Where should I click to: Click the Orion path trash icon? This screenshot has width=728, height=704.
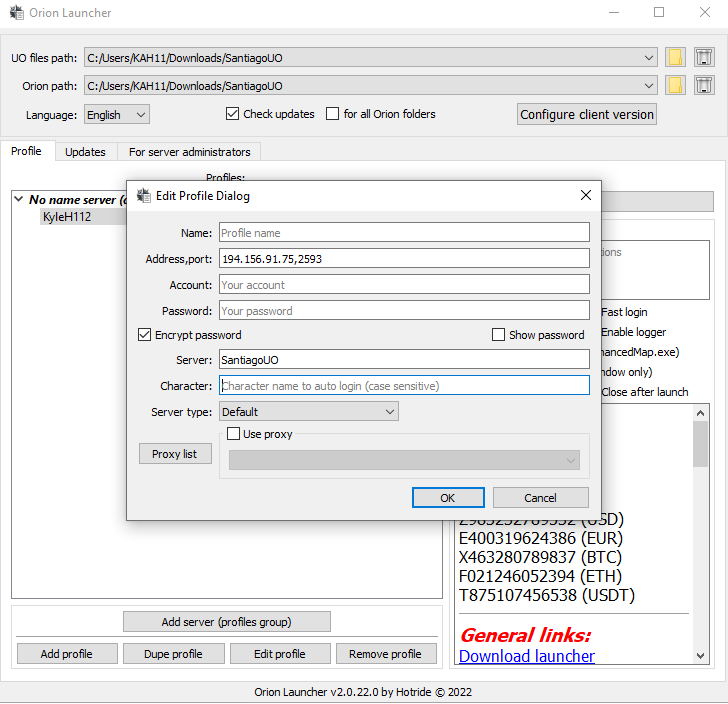pyautogui.click(x=704, y=86)
